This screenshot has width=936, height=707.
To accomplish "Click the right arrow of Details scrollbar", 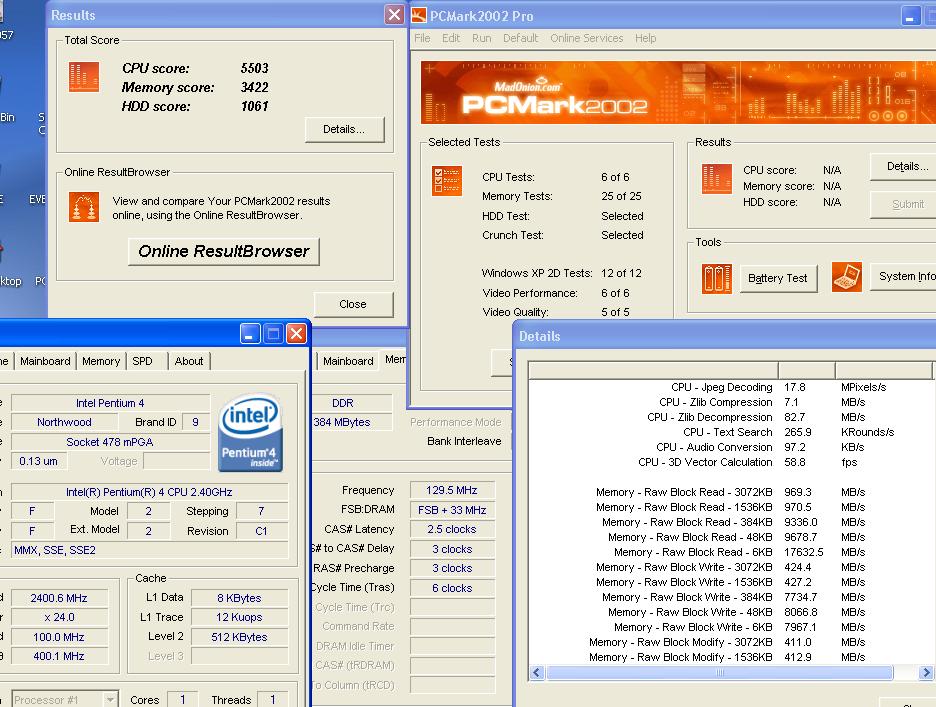I will pyautogui.click(x=925, y=673).
